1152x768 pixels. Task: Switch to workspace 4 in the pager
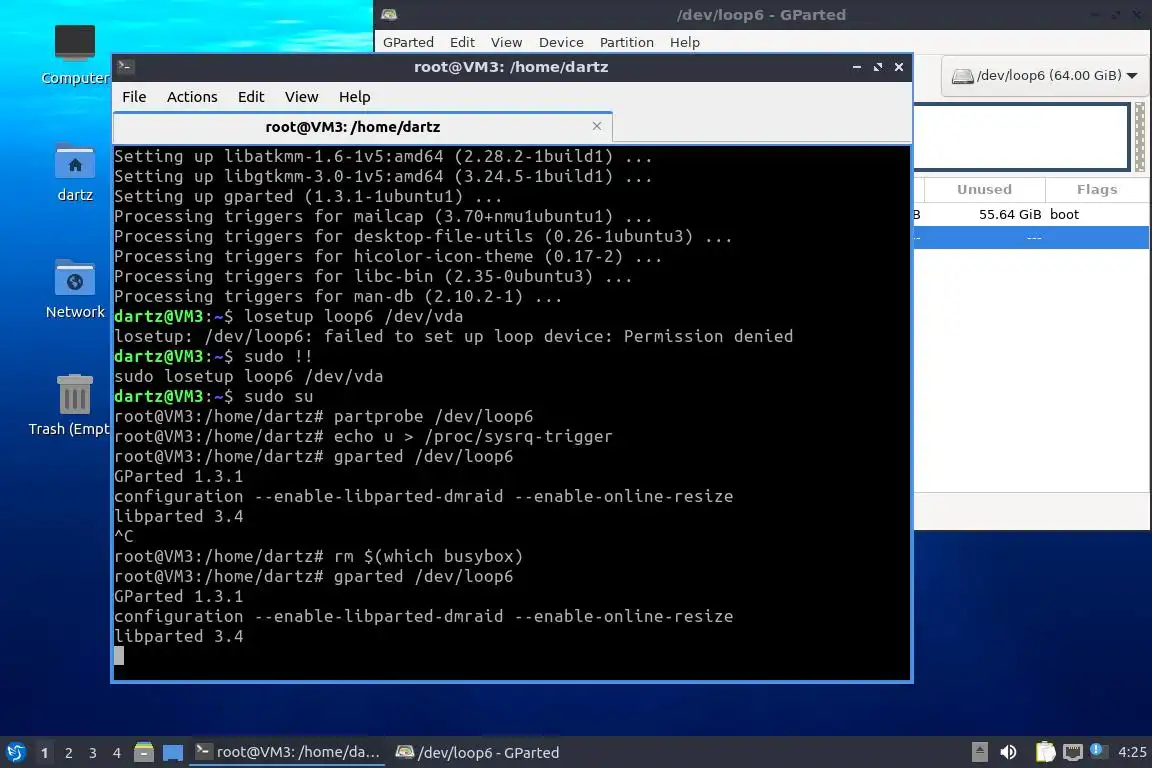click(116, 753)
